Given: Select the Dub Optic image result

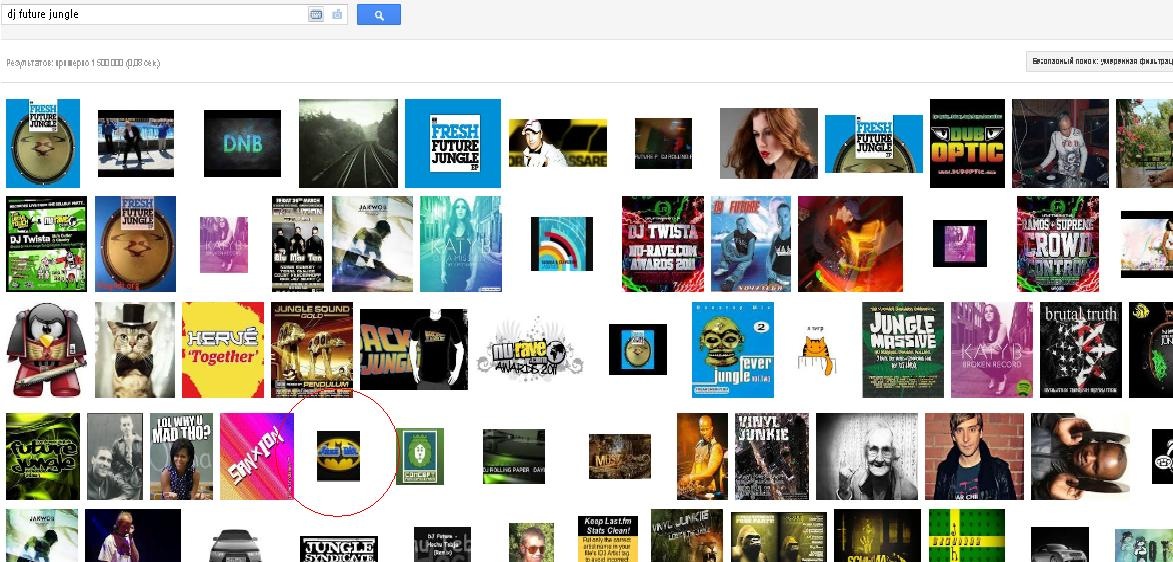Looking at the screenshot, I should tap(966, 143).
